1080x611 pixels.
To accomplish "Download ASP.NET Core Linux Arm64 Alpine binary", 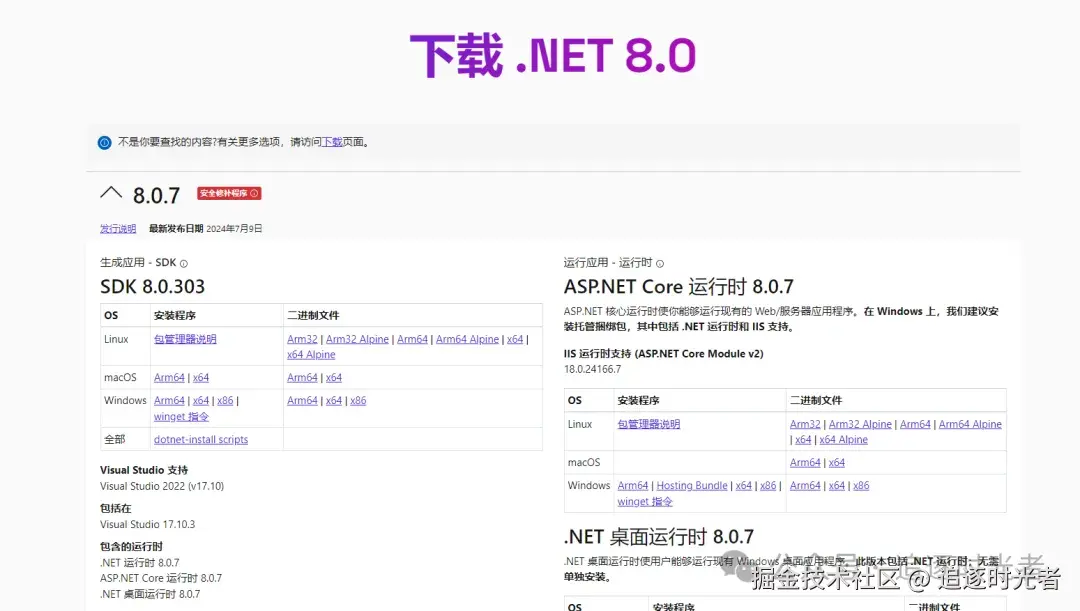I will (x=970, y=424).
